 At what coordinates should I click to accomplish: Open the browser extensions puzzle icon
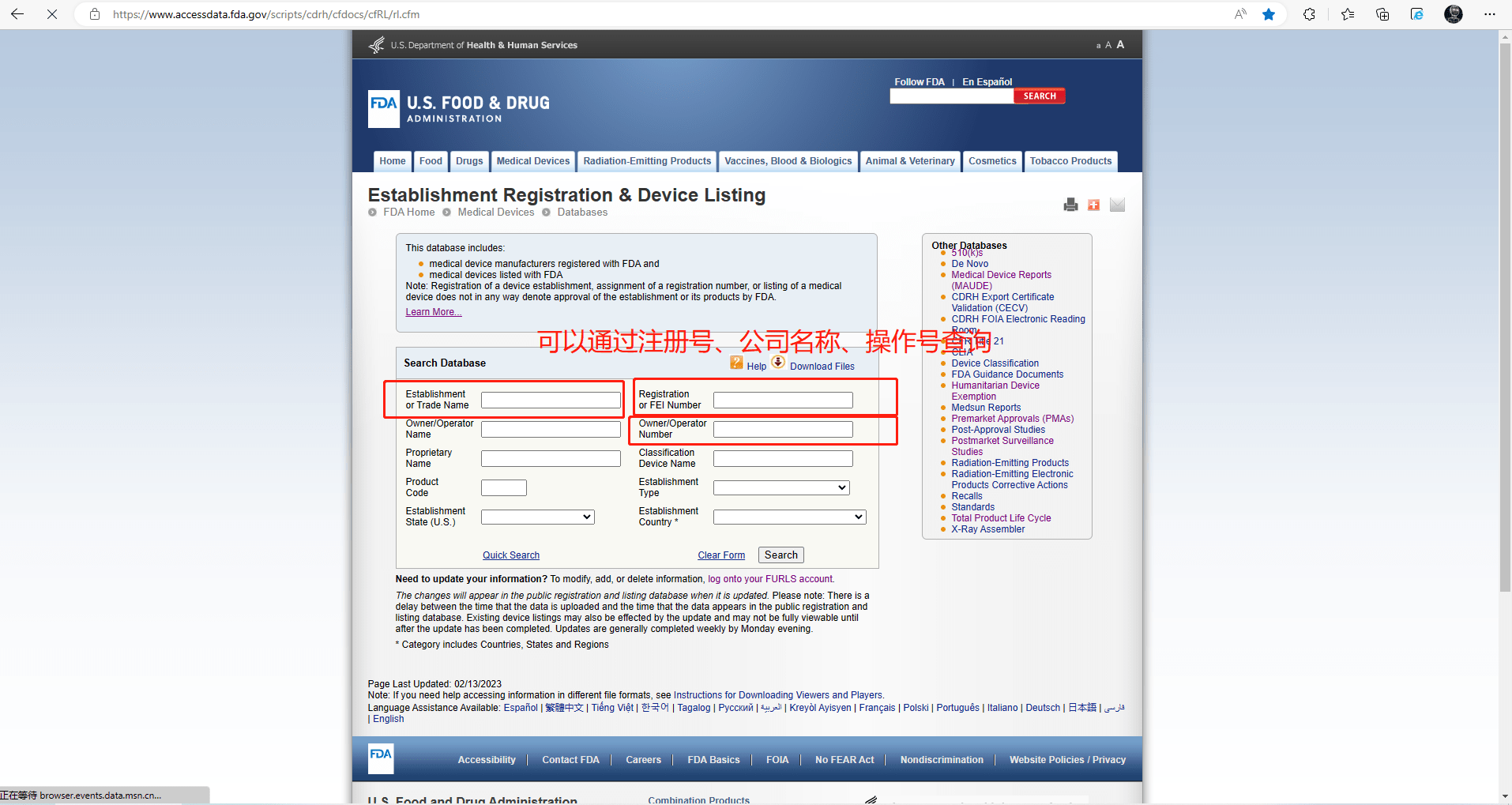(x=1309, y=14)
